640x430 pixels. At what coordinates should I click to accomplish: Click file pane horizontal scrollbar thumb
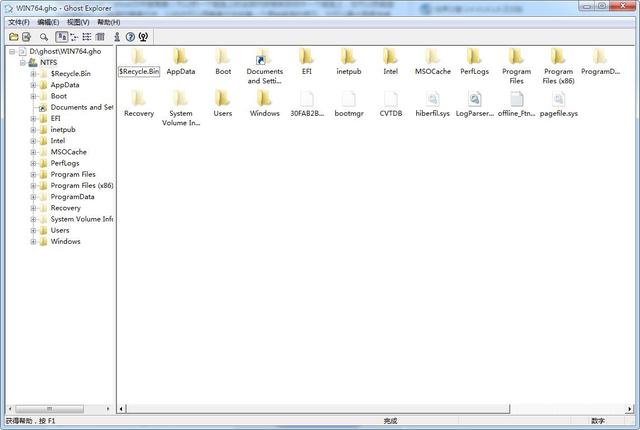[318, 408]
